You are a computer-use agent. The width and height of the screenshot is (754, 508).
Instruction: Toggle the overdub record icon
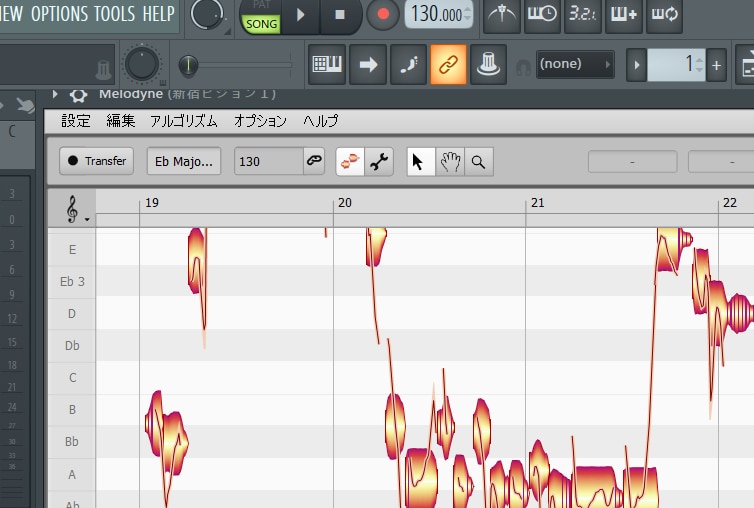point(624,15)
